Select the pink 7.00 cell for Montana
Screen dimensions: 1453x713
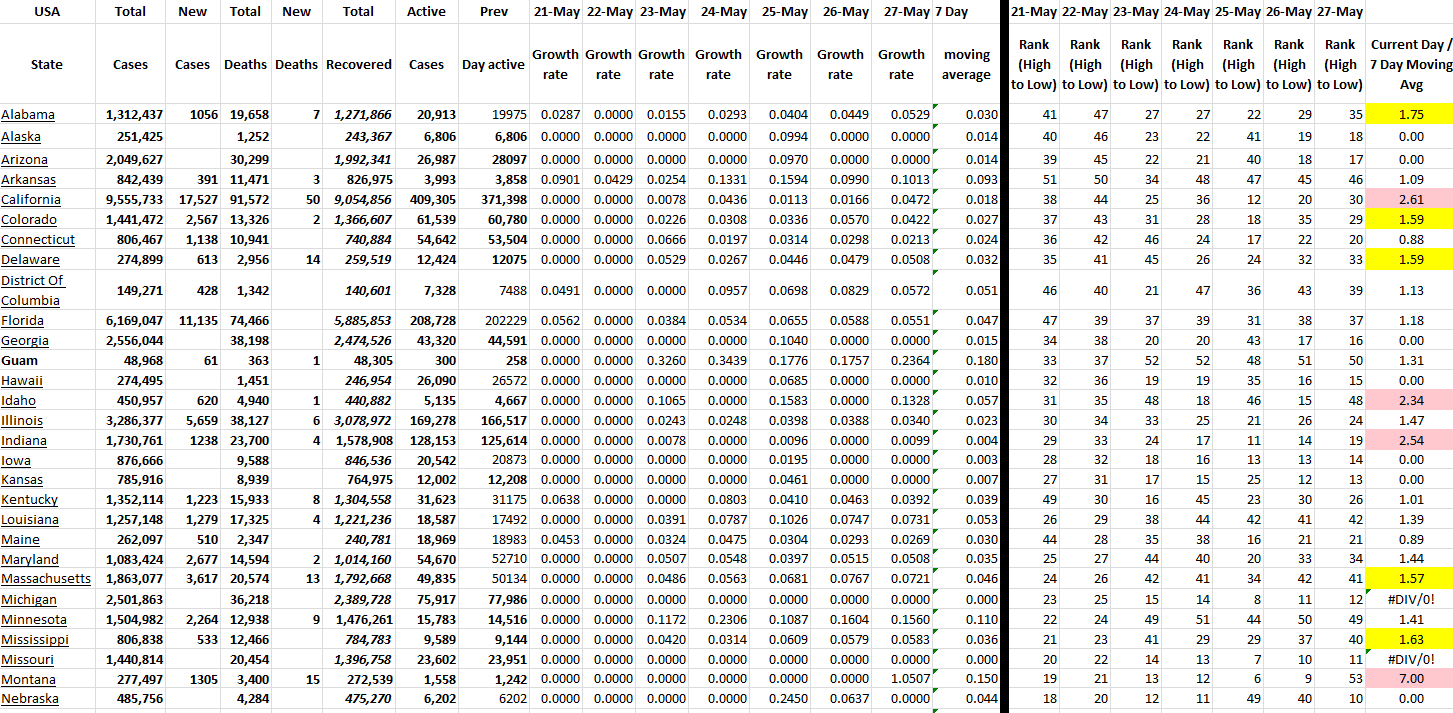point(1410,679)
